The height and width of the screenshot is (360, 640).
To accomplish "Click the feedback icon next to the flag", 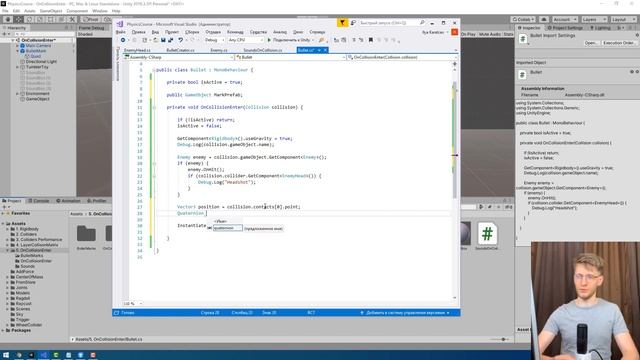I will click(x=353, y=23).
